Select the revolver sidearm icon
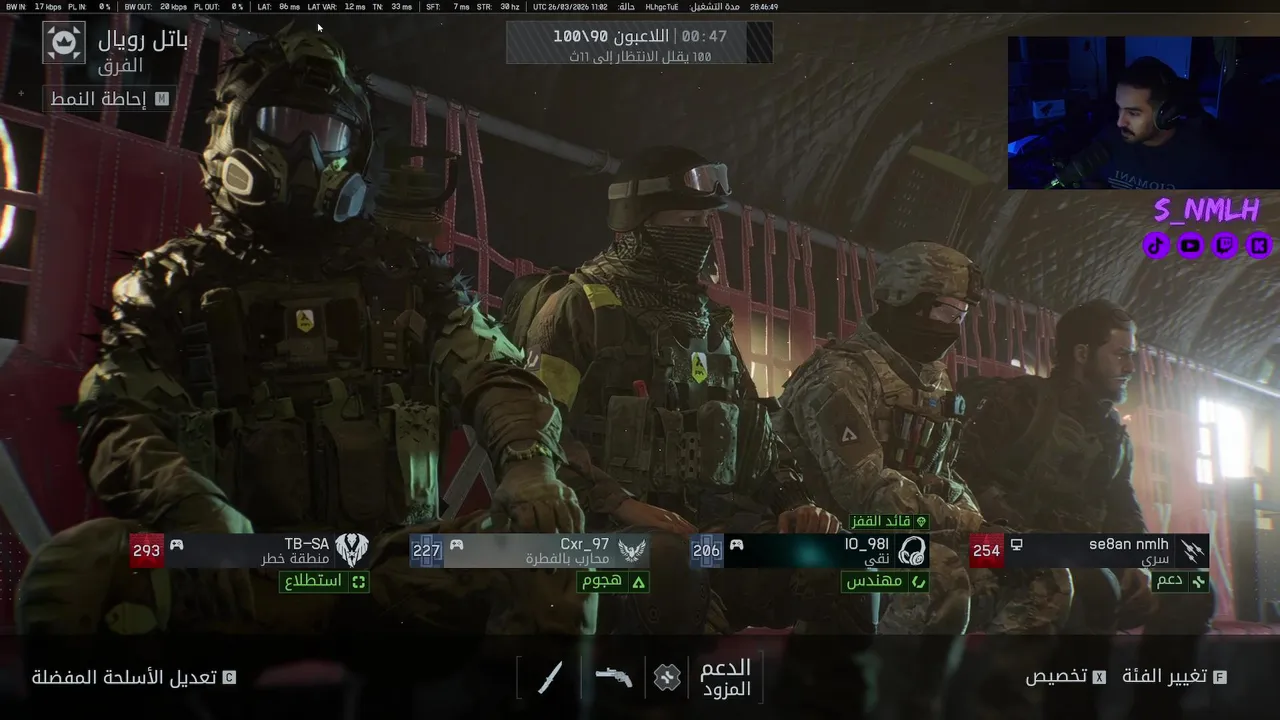Viewport: 1280px width, 720px height. click(613, 677)
